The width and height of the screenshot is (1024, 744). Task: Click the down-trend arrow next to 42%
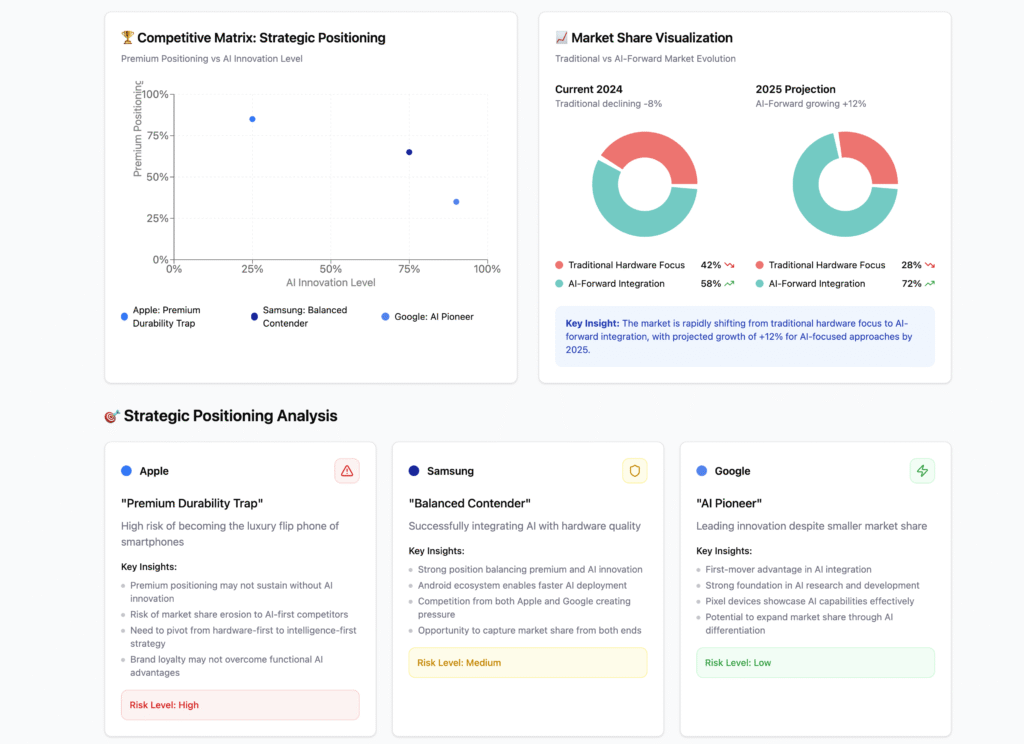729,265
